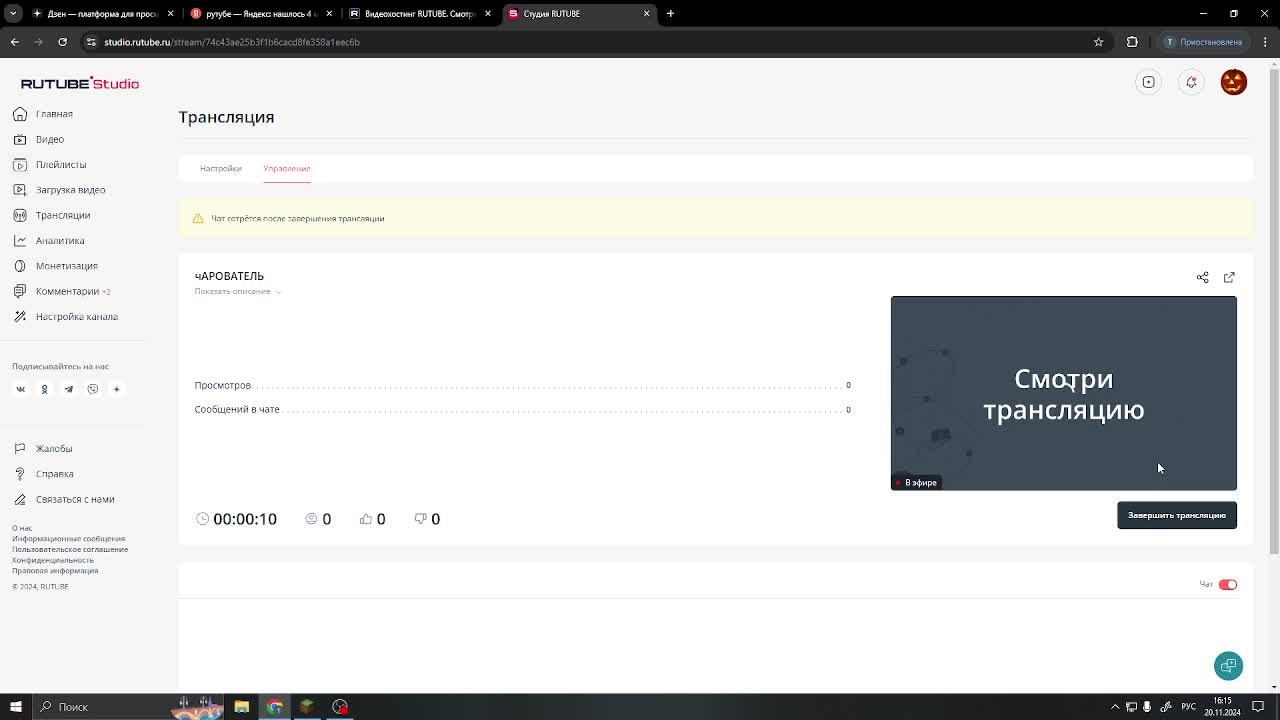Click the Приостановлена profile chip

pos(1205,42)
